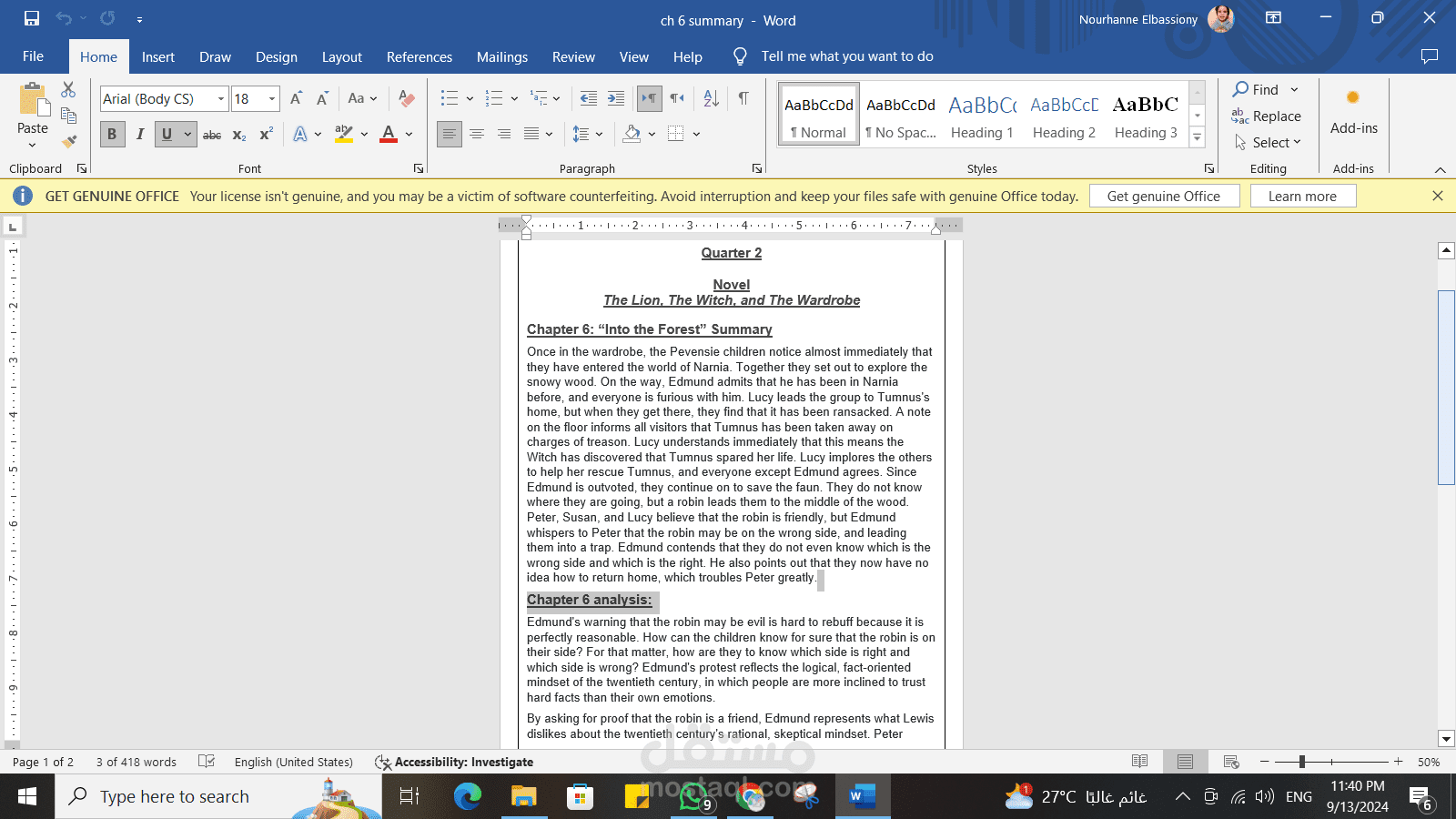Open the Learn more link
This screenshot has width=1456, height=819.
click(x=1303, y=195)
